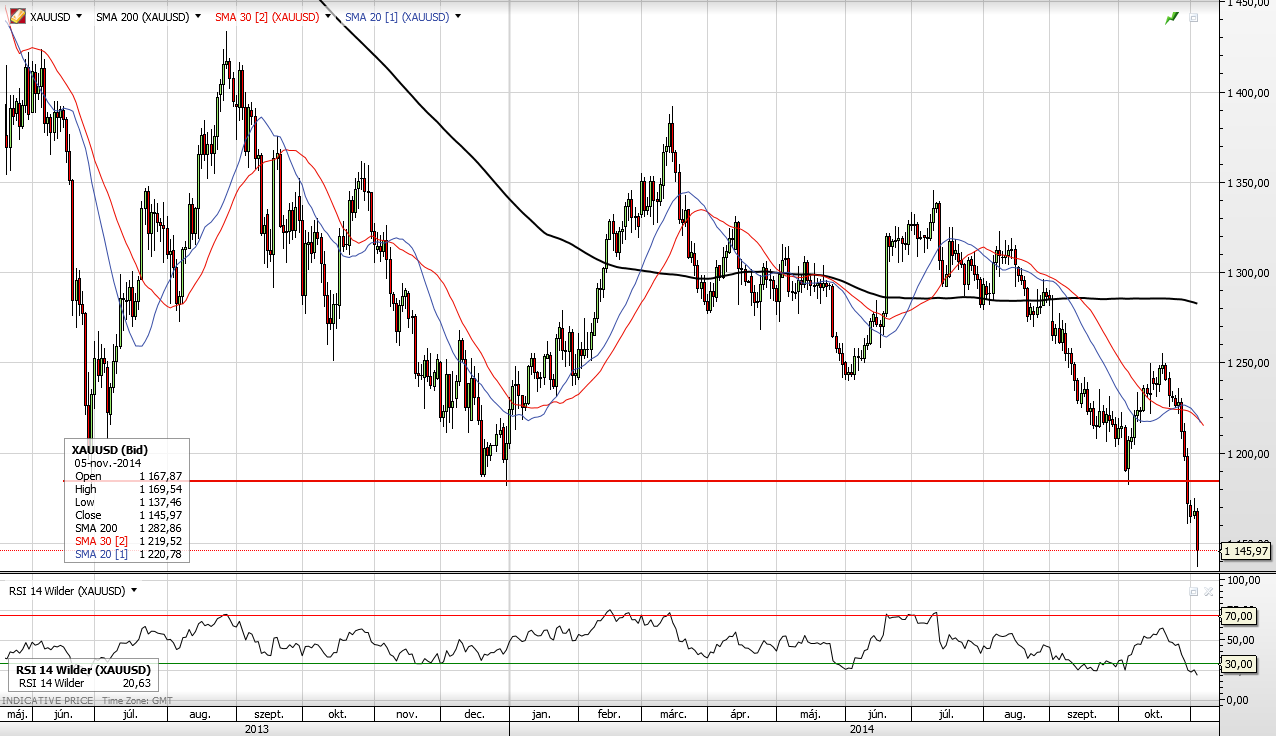Click the Open 1 167,87 value row
The image size is (1276, 736).
point(128,476)
